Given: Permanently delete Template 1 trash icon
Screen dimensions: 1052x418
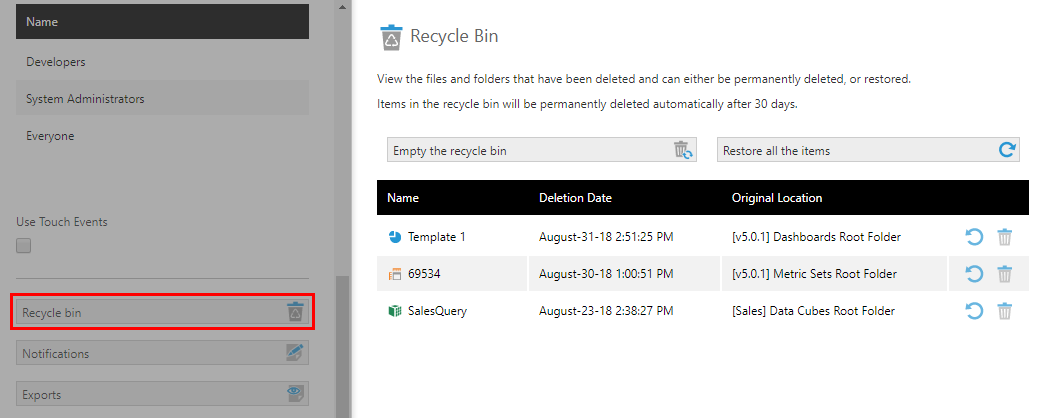Looking at the screenshot, I should click(1004, 237).
